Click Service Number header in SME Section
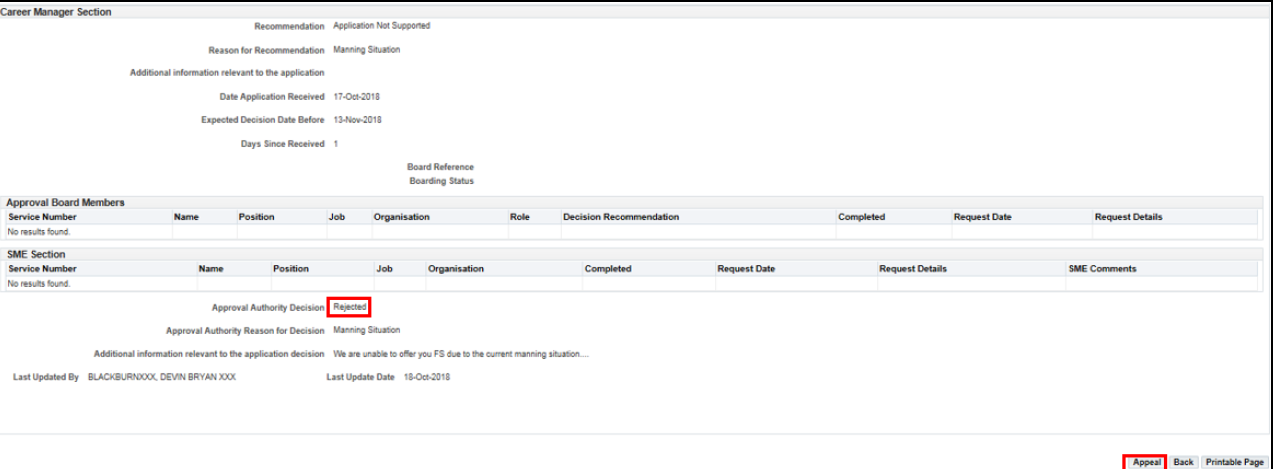Screen dimensions: 1288x469 click(42, 269)
